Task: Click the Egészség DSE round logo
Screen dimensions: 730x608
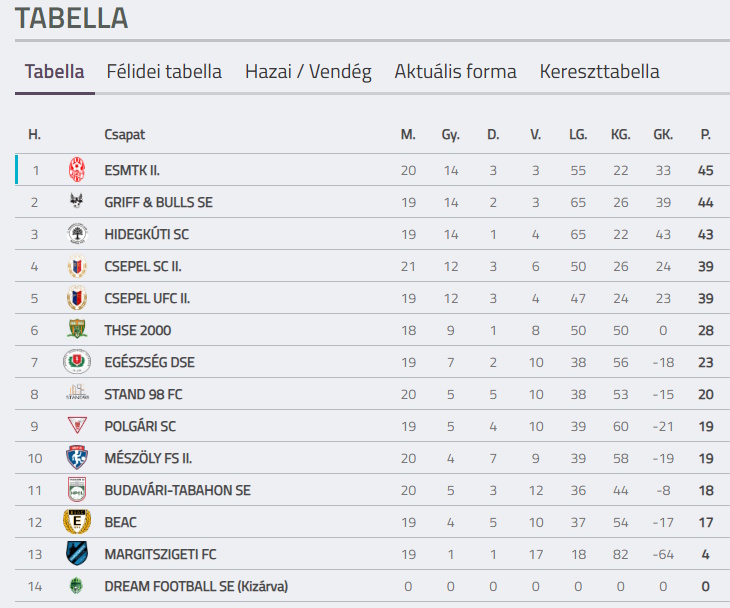Action: (77, 362)
